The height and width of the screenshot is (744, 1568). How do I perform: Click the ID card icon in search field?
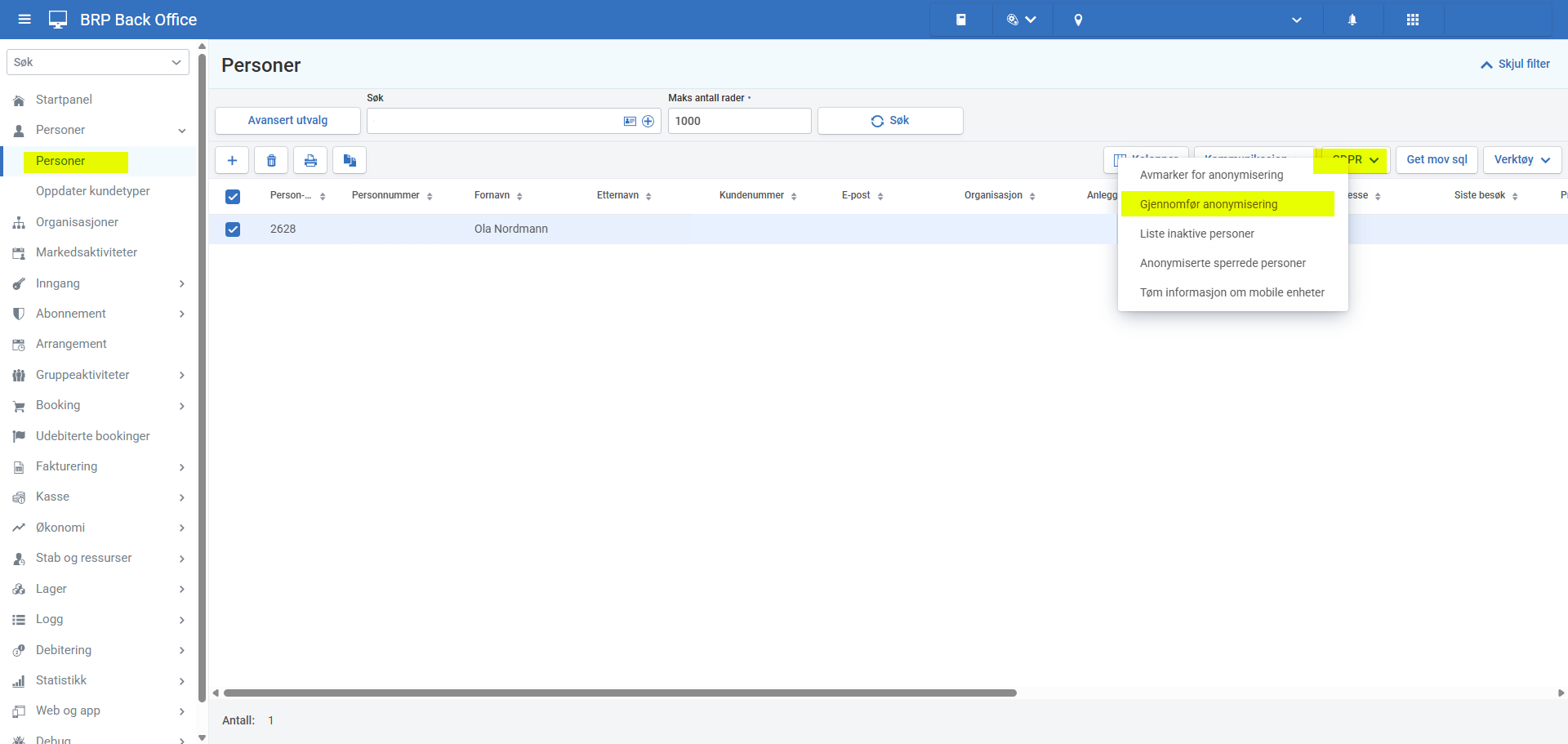(630, 121)
